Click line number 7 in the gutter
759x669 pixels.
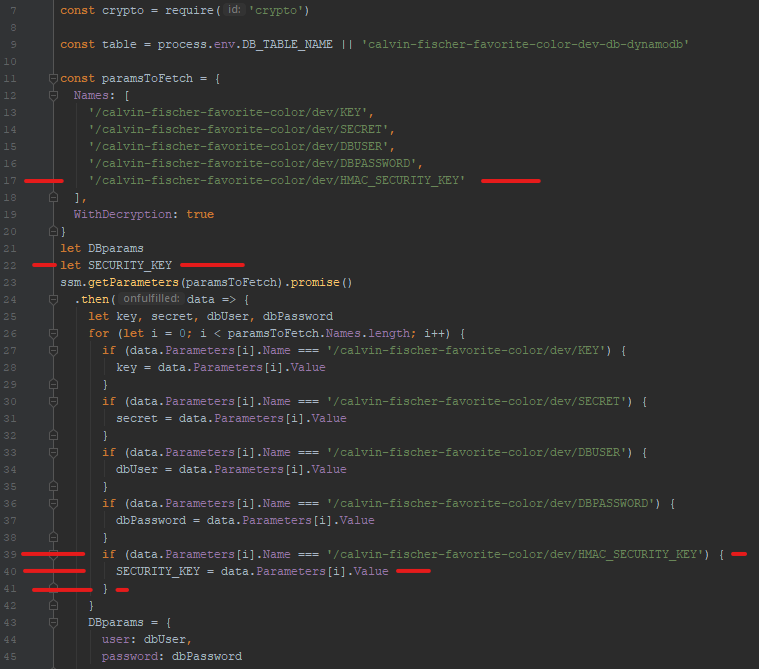coord(13,10)
